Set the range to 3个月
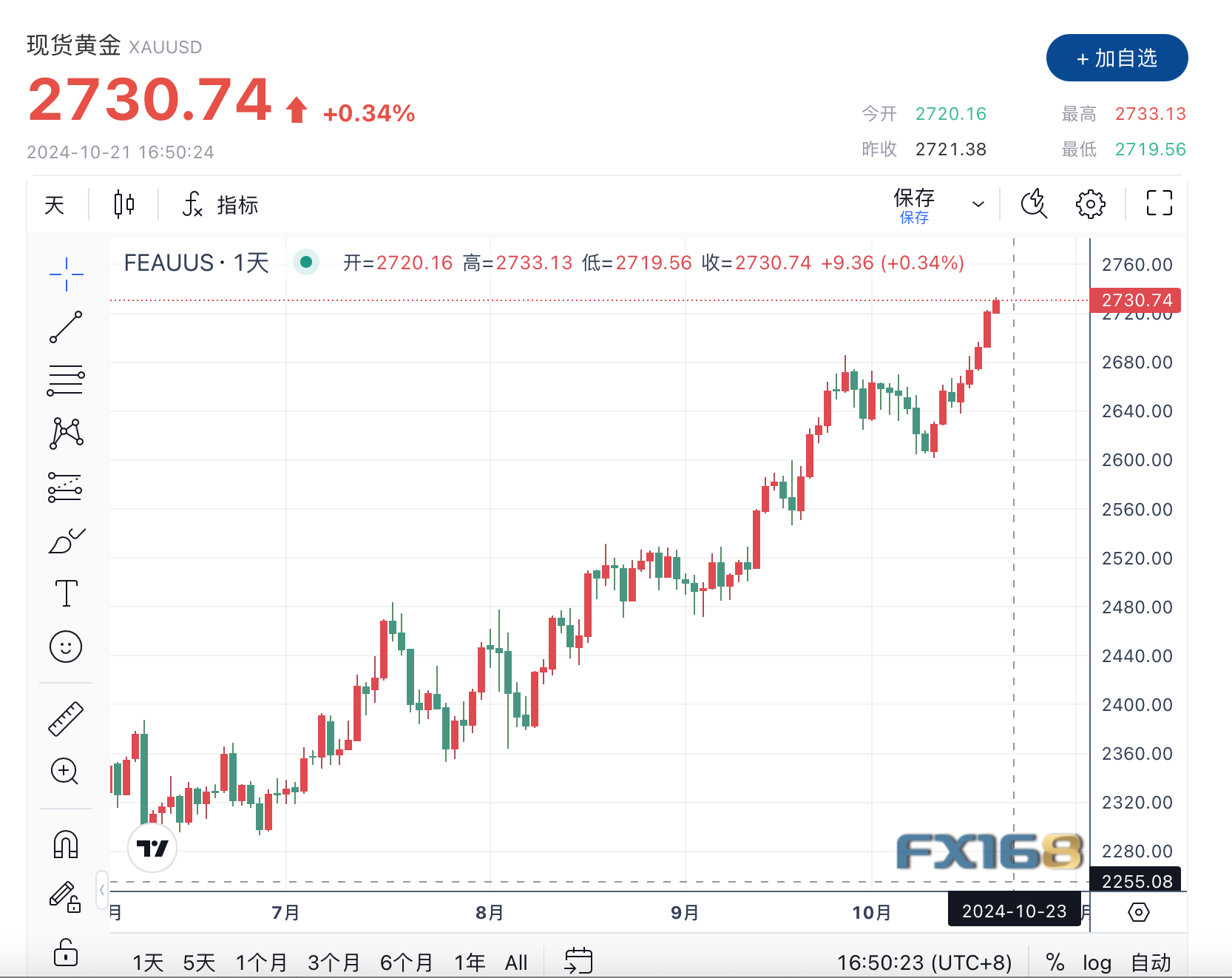1232x978 pixels. click(x=334, y=962)
